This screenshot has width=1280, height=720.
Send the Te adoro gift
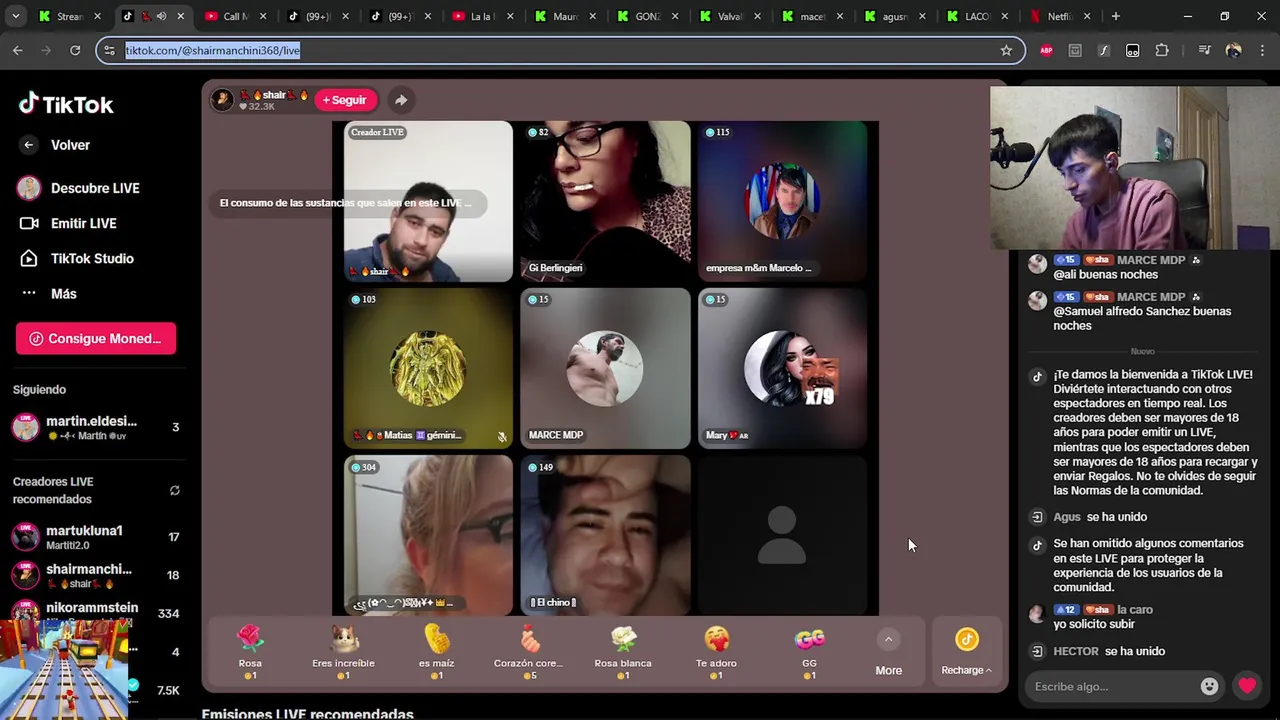click(716, 651)
